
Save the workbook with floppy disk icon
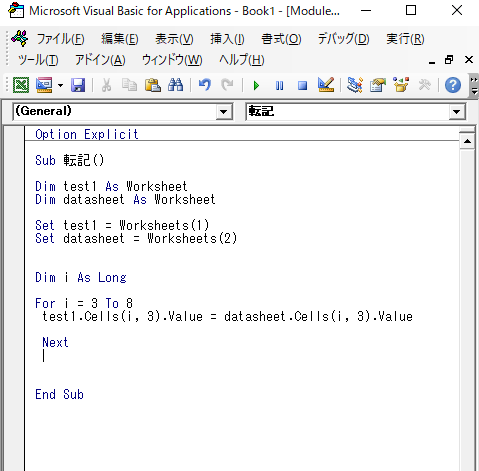pos(78,85)
